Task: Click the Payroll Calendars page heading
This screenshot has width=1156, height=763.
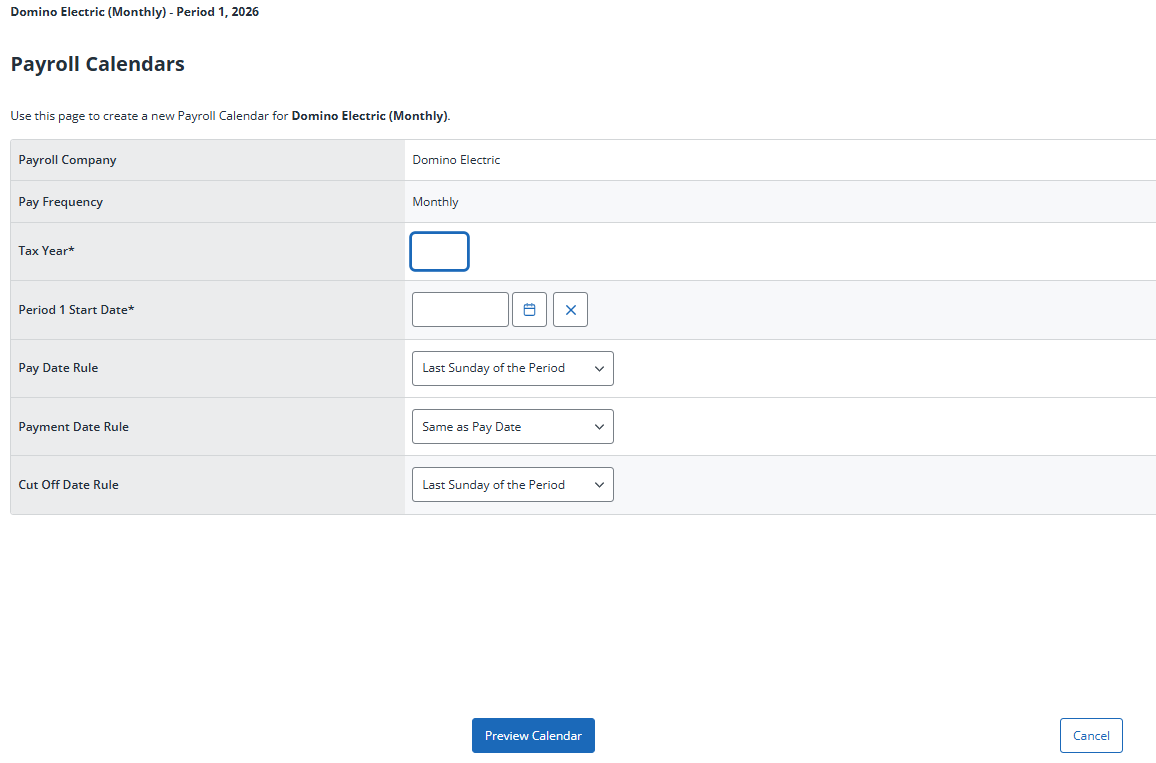Action: coord(97,64)
